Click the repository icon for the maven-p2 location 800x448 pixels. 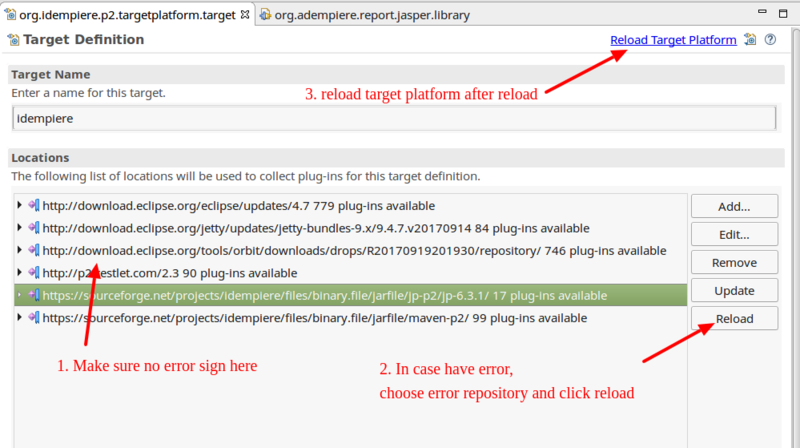pyautogui.click(x=34, y=318)
